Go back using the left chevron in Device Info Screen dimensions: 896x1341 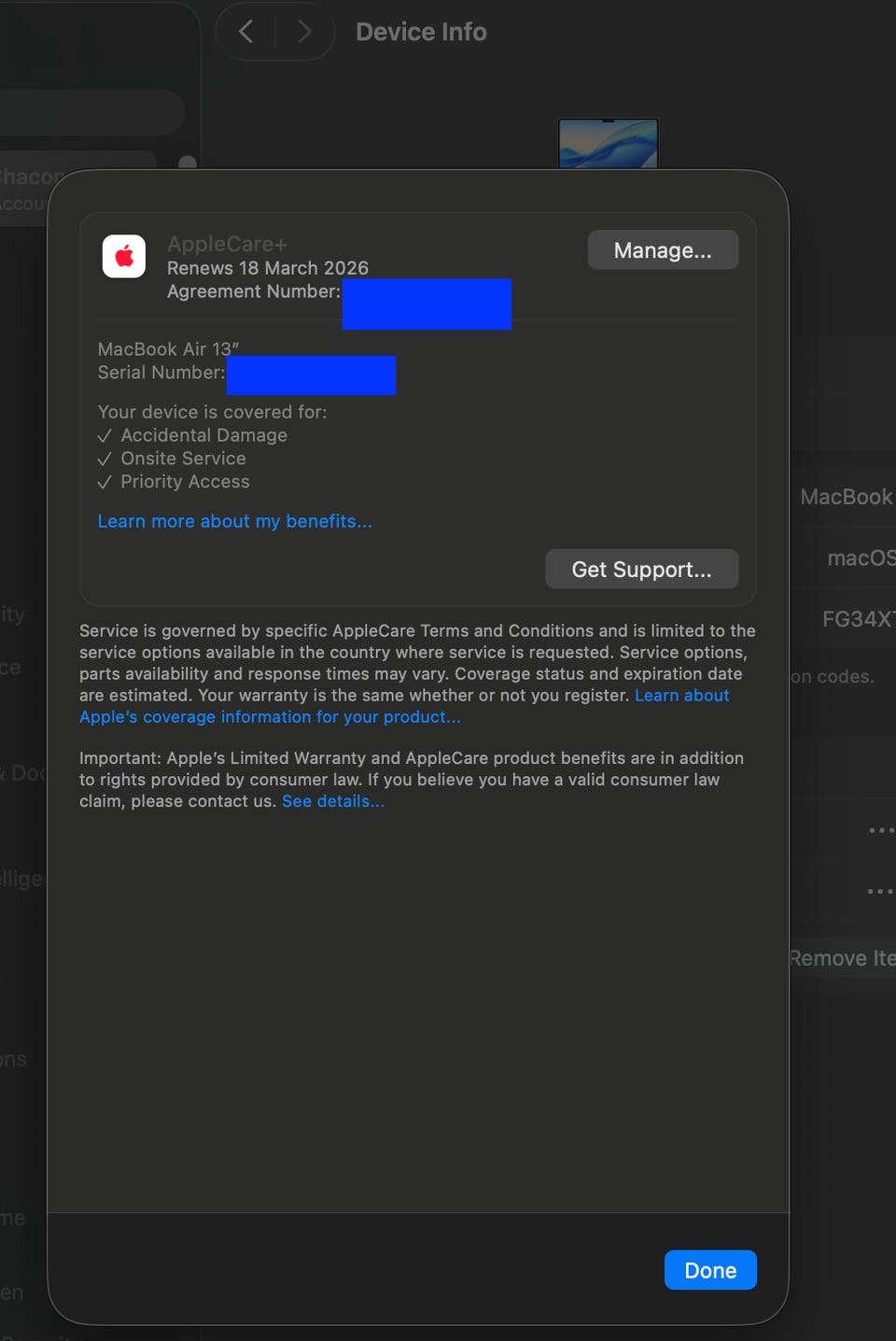[245, 32]
